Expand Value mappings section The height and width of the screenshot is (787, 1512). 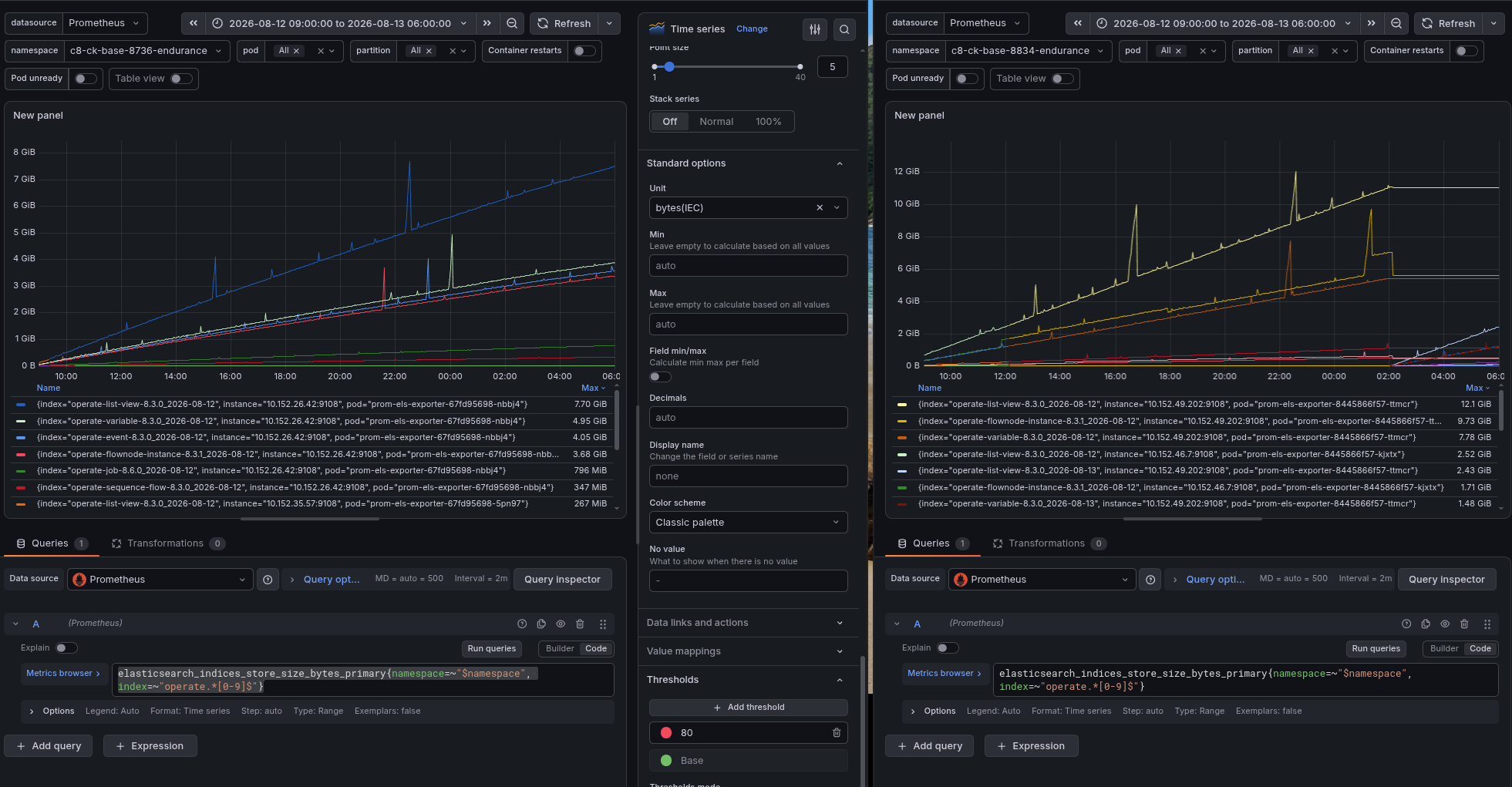tap(748, 651)
